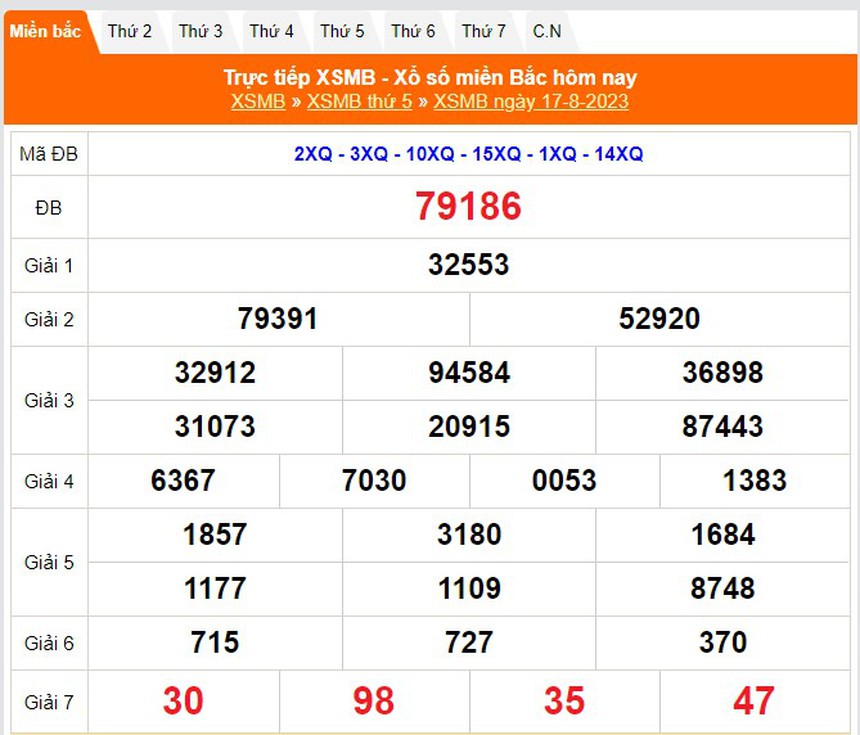Open the XSMB link

pyautogui.click(x=258, y=102)
